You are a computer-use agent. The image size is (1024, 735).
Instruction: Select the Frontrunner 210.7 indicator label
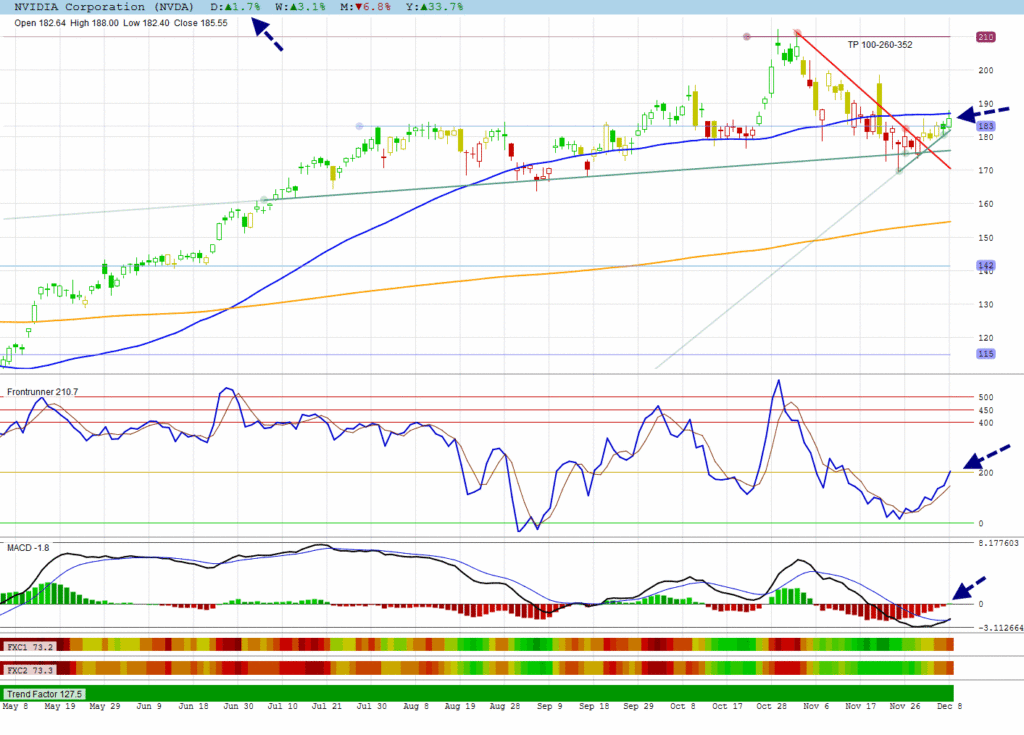point(42,391)
